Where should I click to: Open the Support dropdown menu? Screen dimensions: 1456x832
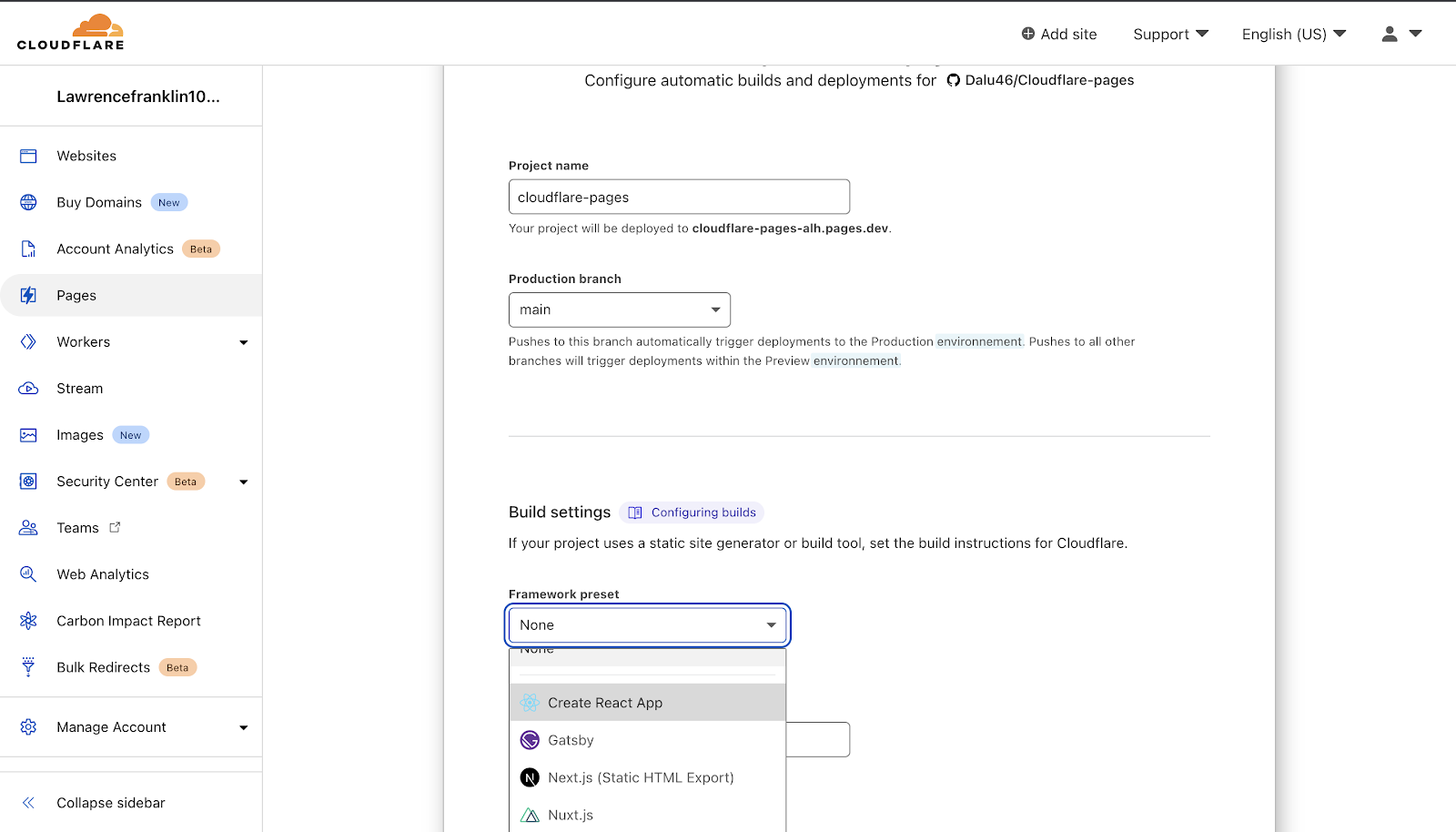tap(1170, 34)
